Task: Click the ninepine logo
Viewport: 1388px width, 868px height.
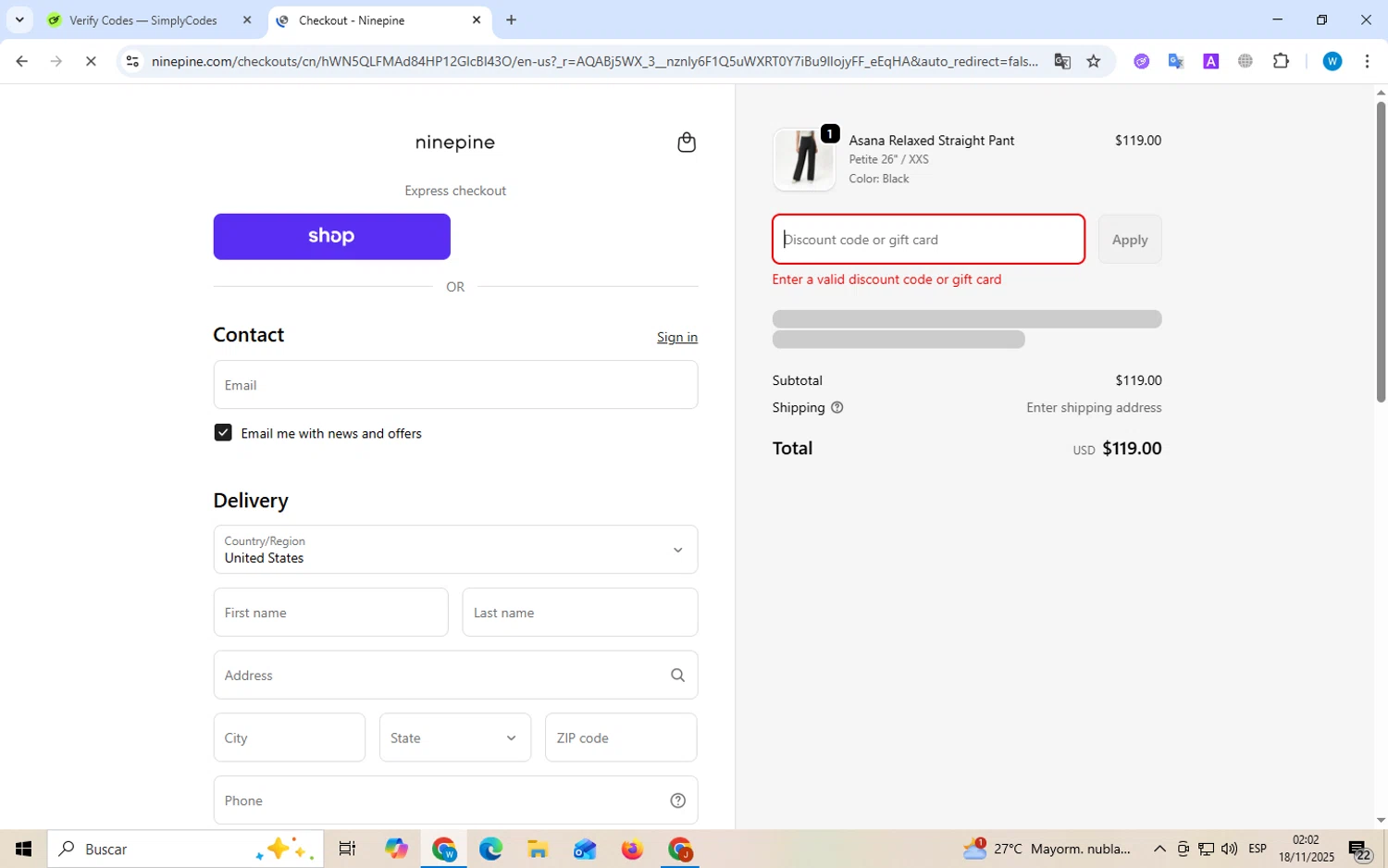Action: [454, 143]
